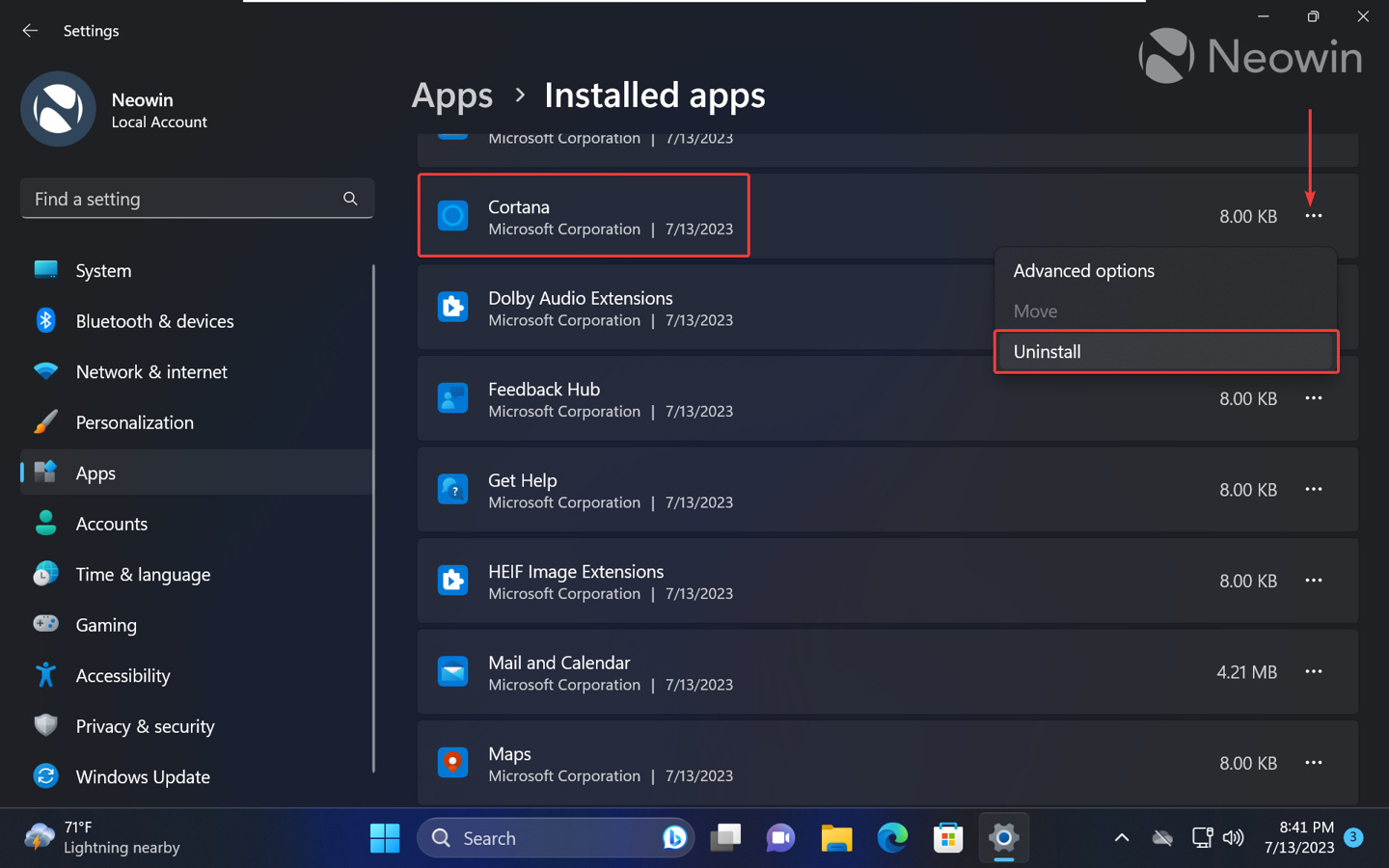Click the Feedback Hub app icon

tap(452, 397)
